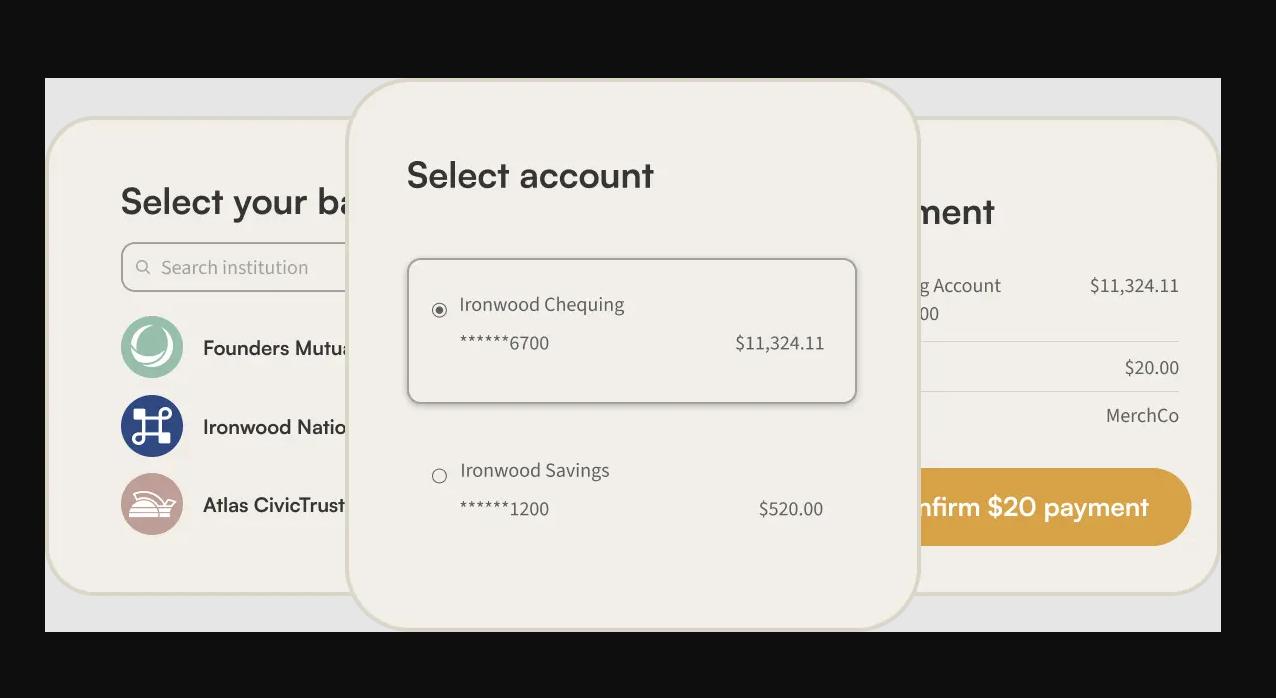This screenshot has height=698, width=1276.
Task: Click the $11,324.11 balance in the Chequing card
Action: pyautogui.click(x=779, y=344)
